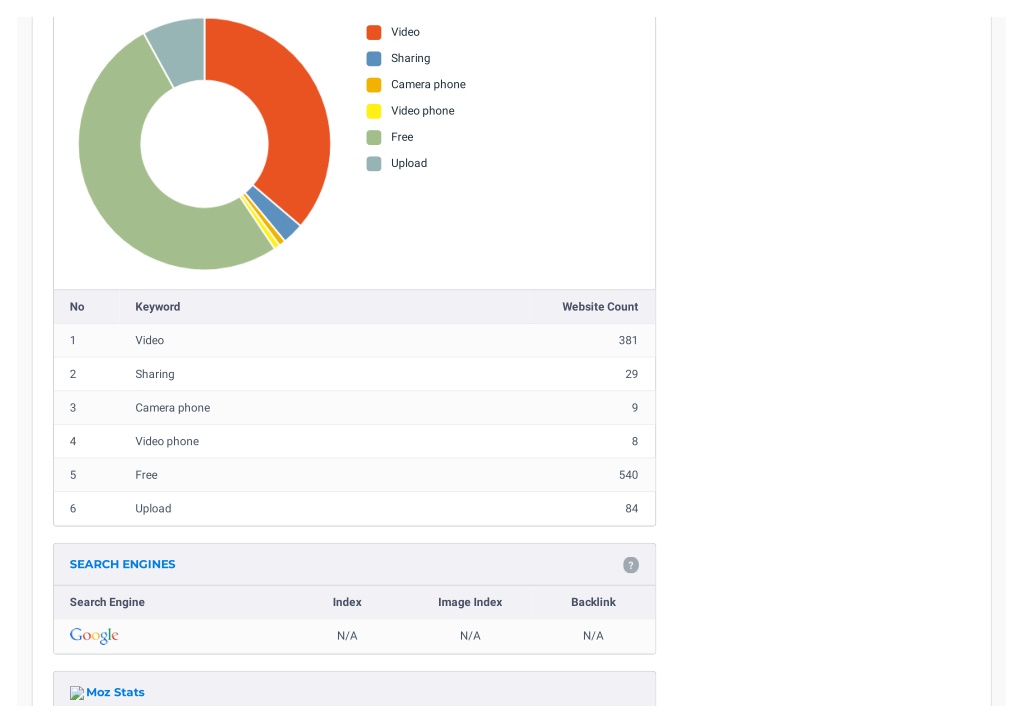Click the Image Index column header
Viewport: 1024px width, 723px height.
point(470,602)
